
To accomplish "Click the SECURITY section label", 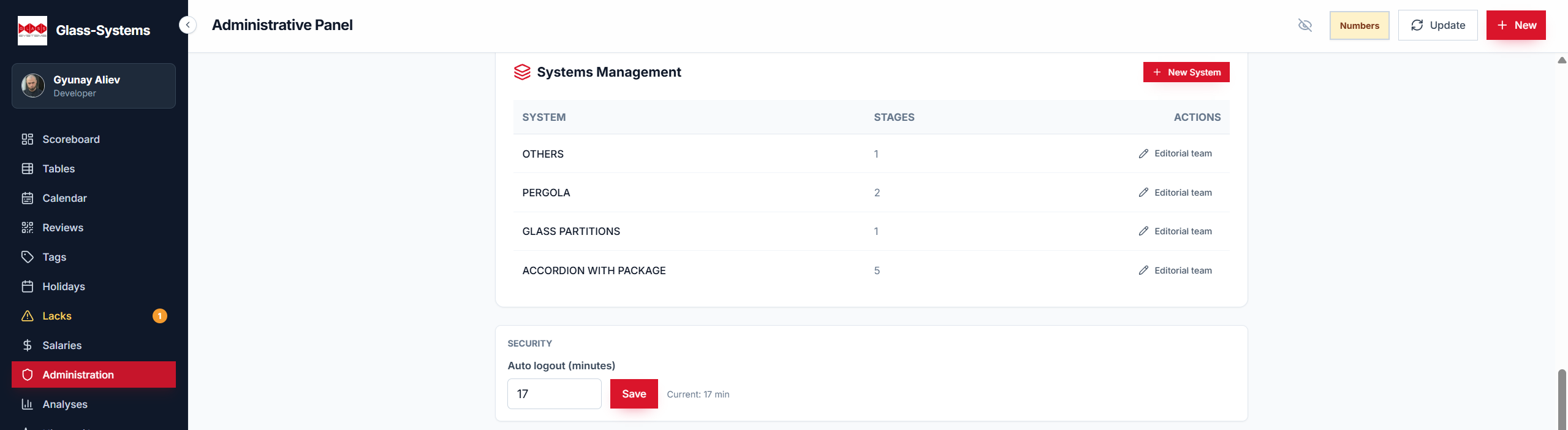I will [530, 344].
